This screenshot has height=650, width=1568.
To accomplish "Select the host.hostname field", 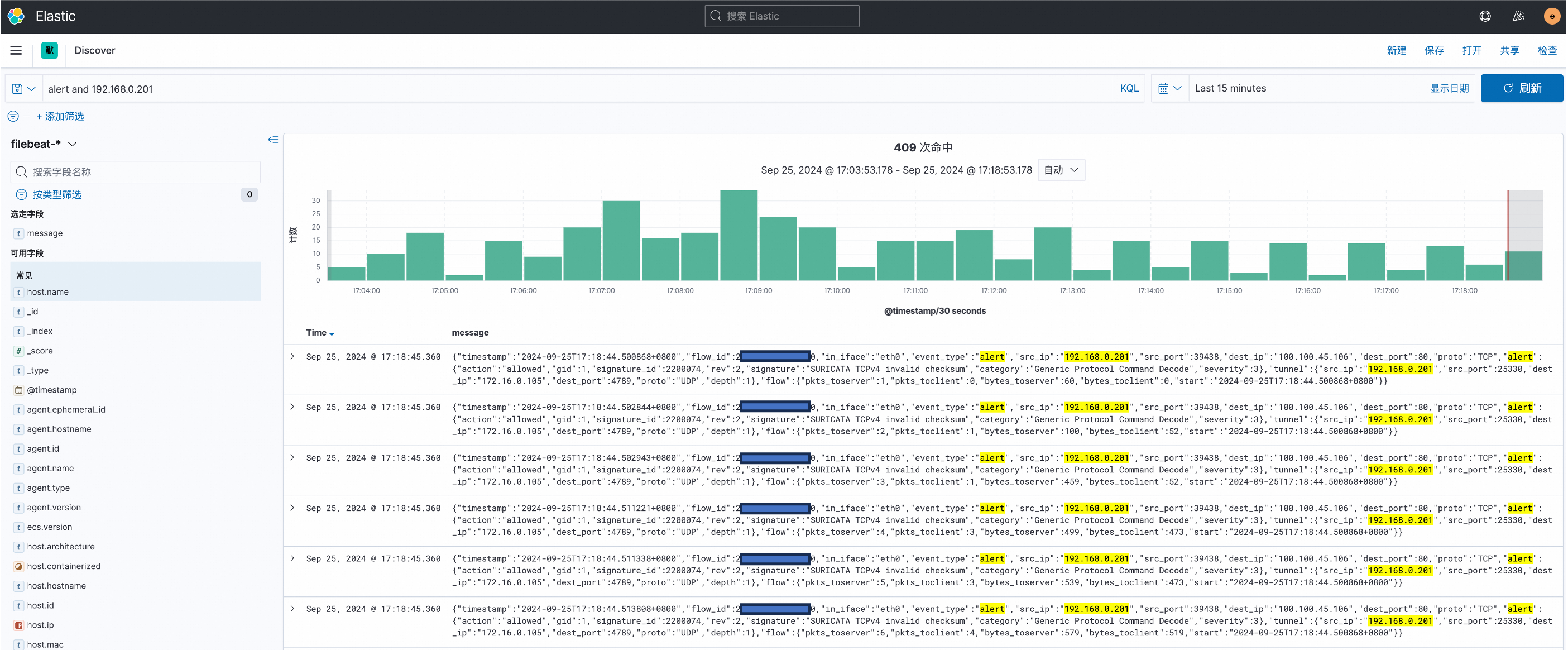I will pos(56,586).
